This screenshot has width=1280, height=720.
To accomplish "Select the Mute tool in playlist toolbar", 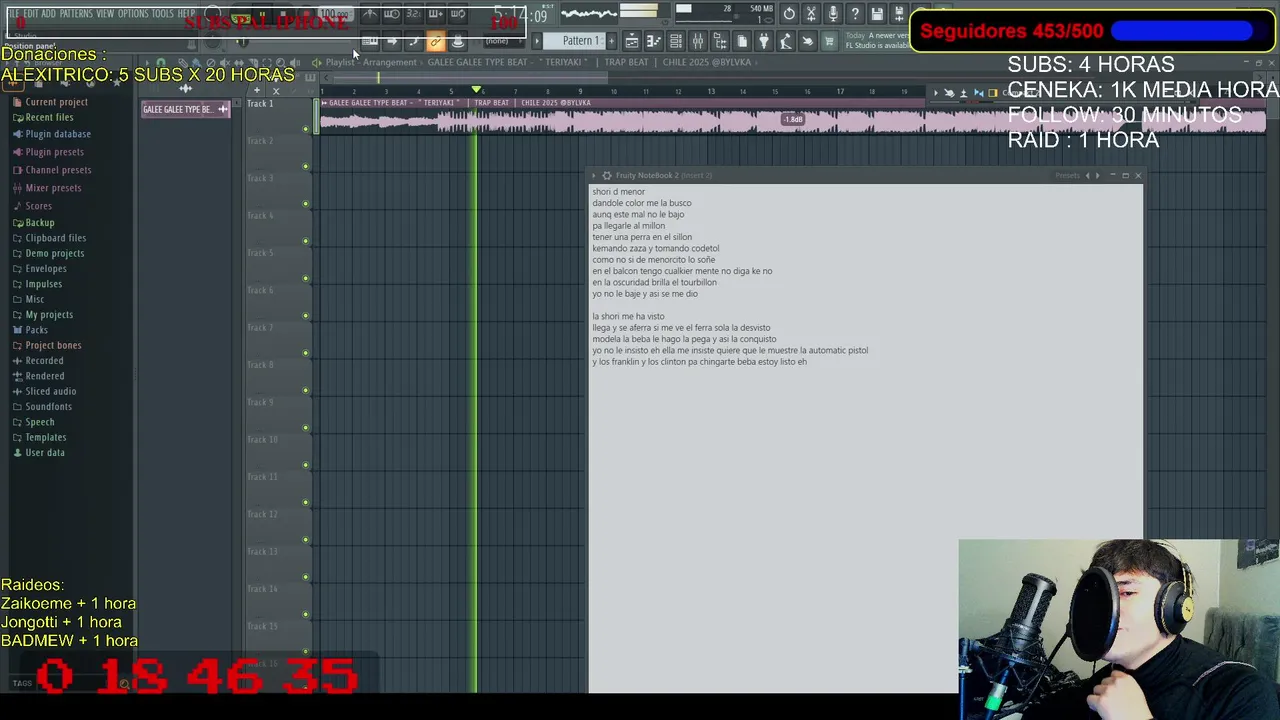I will 225,63.
